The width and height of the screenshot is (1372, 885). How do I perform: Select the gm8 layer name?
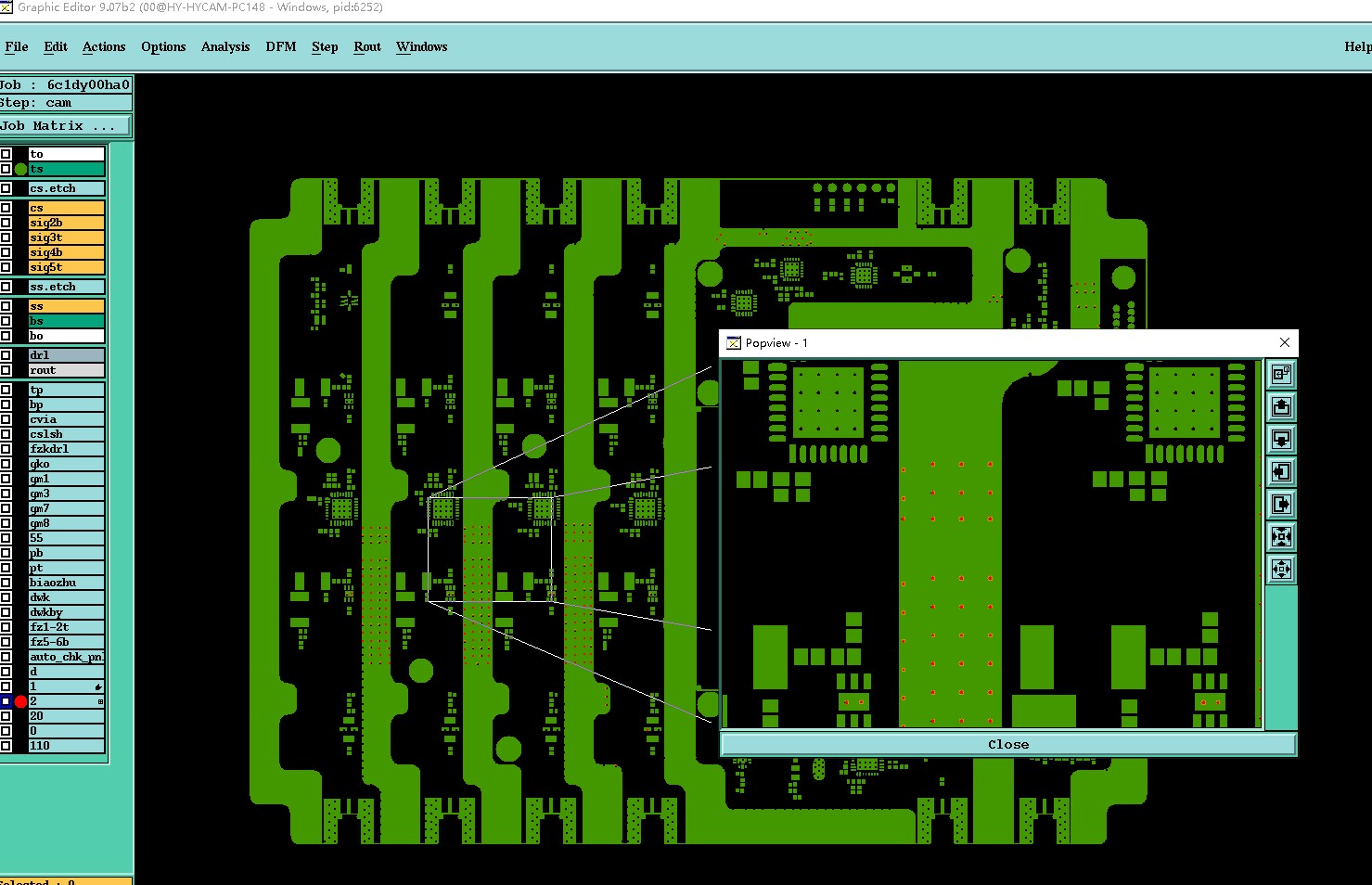66,523
